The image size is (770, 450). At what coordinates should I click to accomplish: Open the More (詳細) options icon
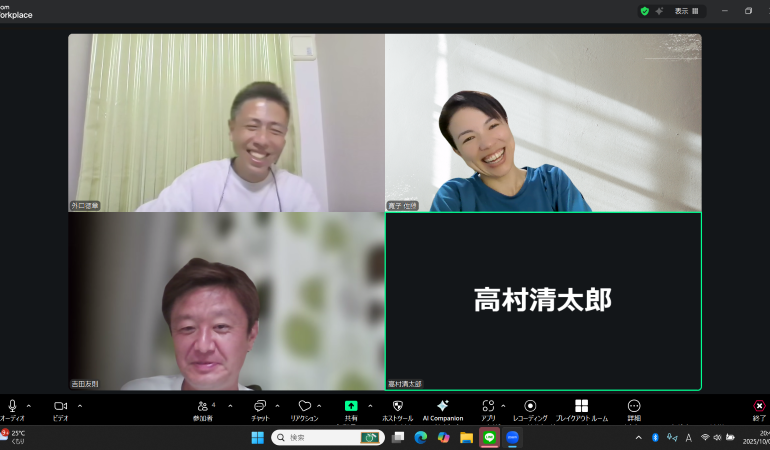tap(634, 406)
